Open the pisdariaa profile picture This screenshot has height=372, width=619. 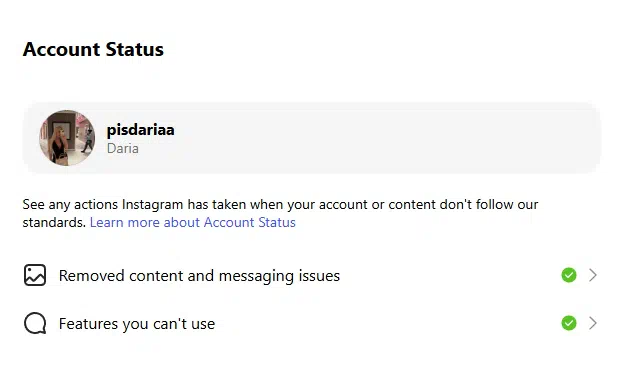click(x=67, y=138)
